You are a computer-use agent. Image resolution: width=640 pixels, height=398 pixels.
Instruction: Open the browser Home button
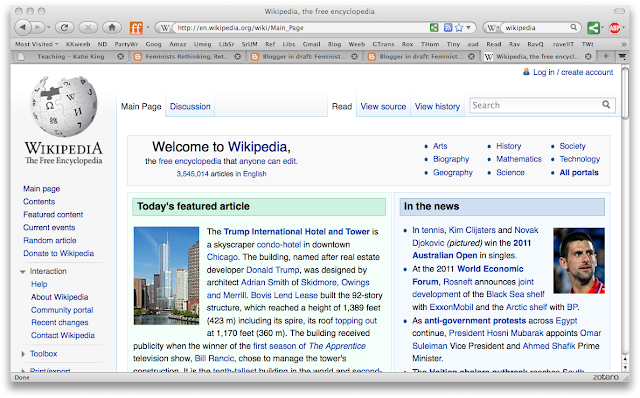tap(112, 28)
